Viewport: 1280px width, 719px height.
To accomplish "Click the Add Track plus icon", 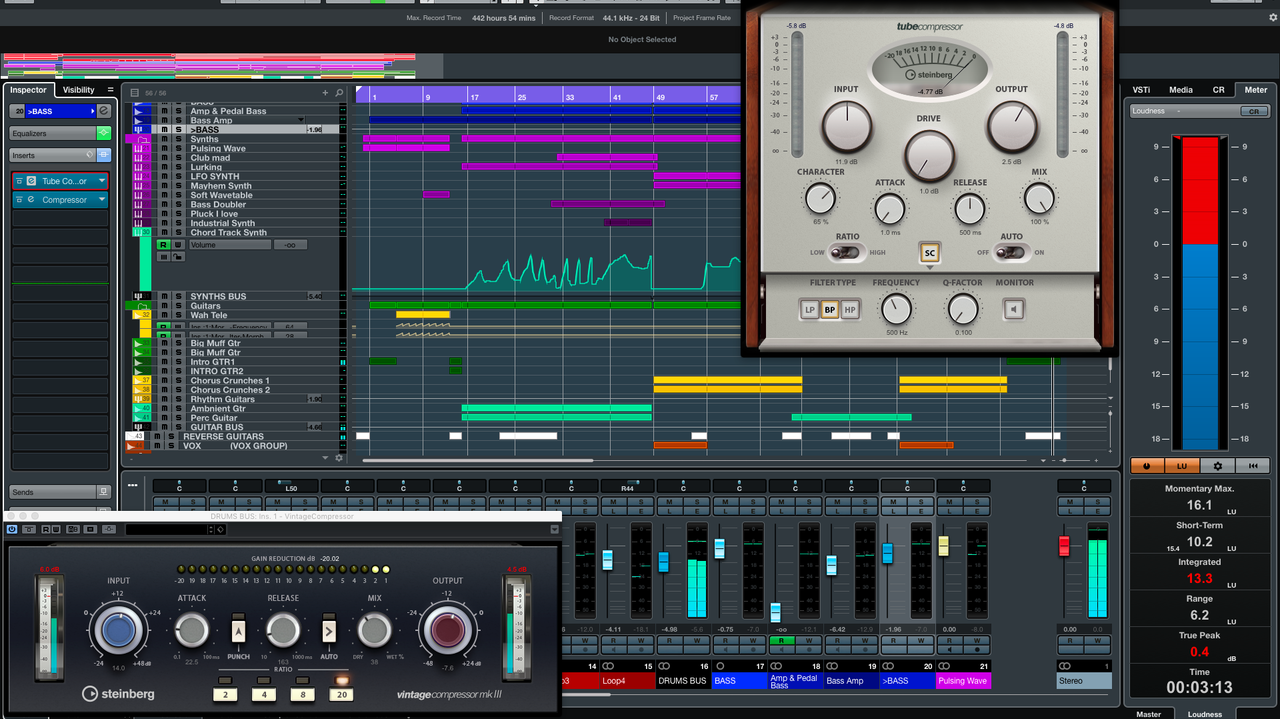I will [x=325, y=92].
